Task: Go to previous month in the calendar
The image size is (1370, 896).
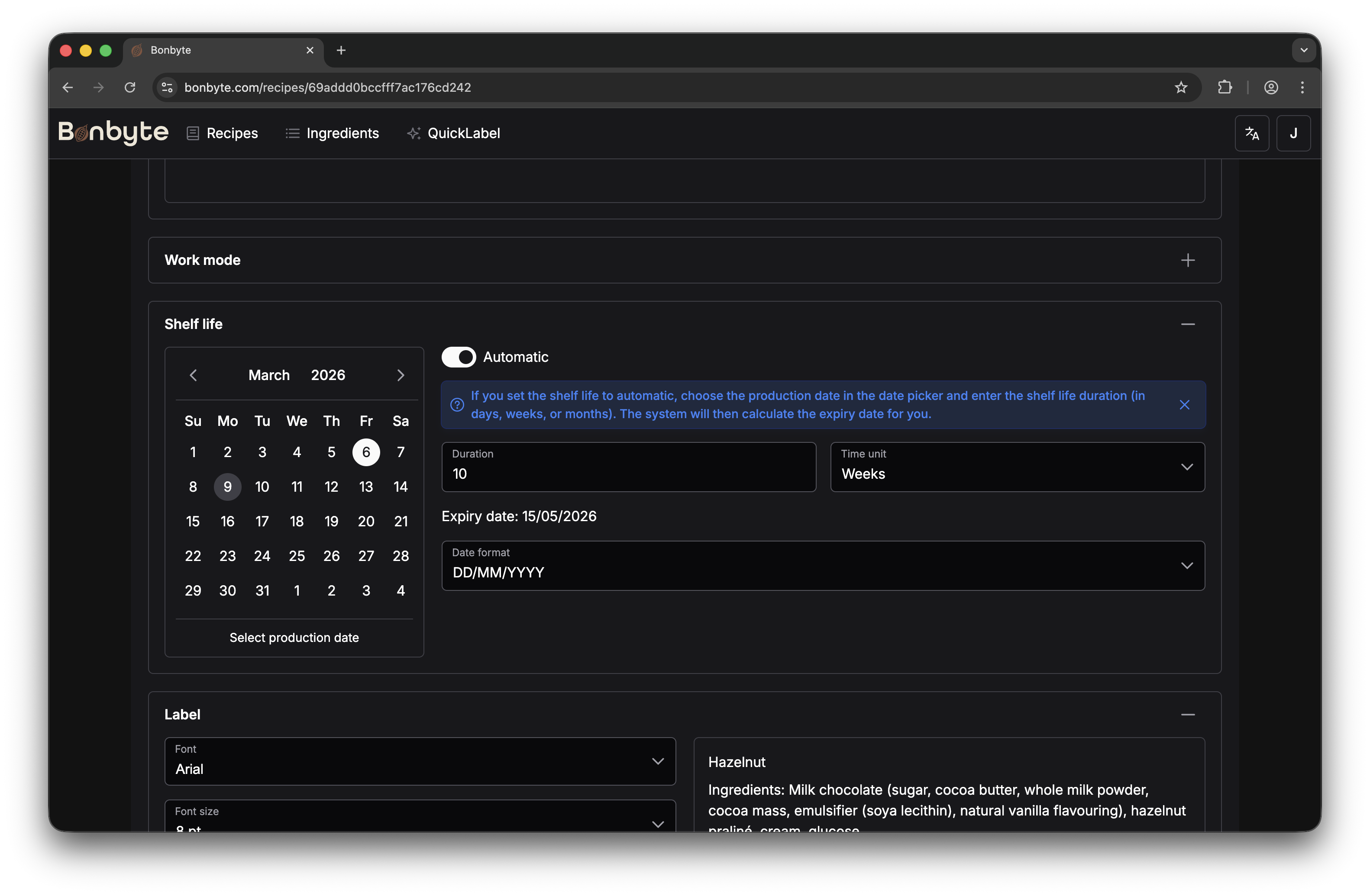Action: [x=194, y=374]
